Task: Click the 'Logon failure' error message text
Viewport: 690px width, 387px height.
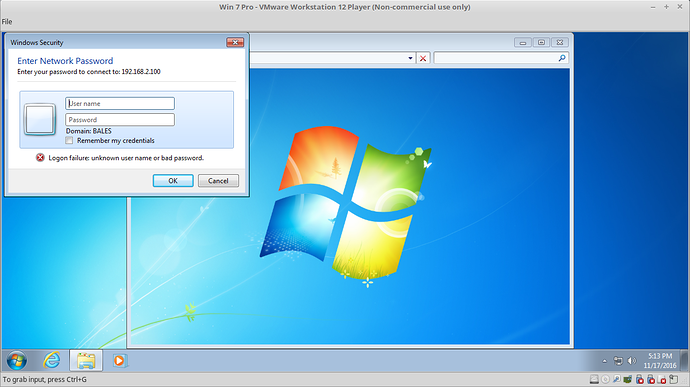Action: 126,158
